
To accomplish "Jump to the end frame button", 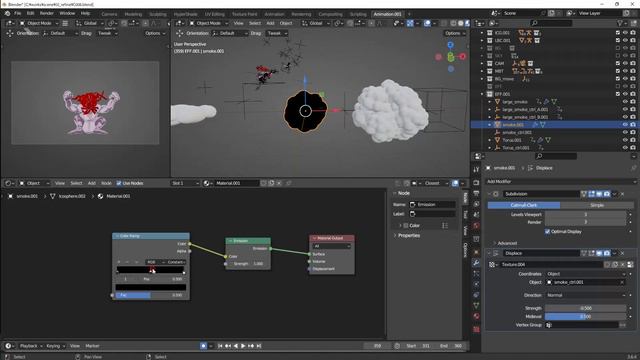I will [259, 346].
